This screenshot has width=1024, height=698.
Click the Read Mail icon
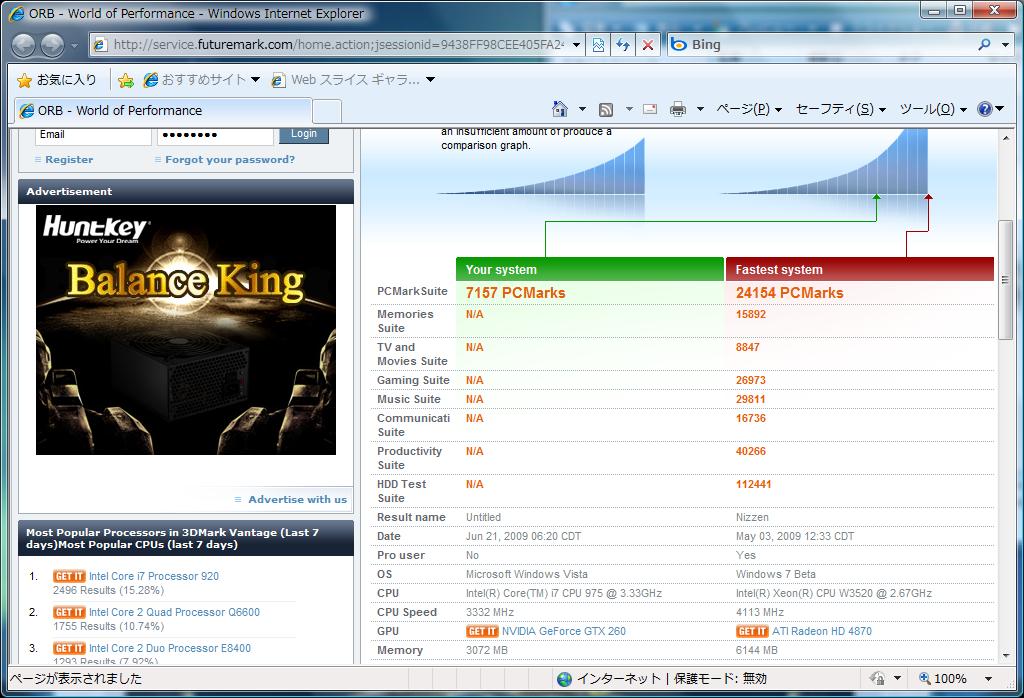(x=650, y=109)
